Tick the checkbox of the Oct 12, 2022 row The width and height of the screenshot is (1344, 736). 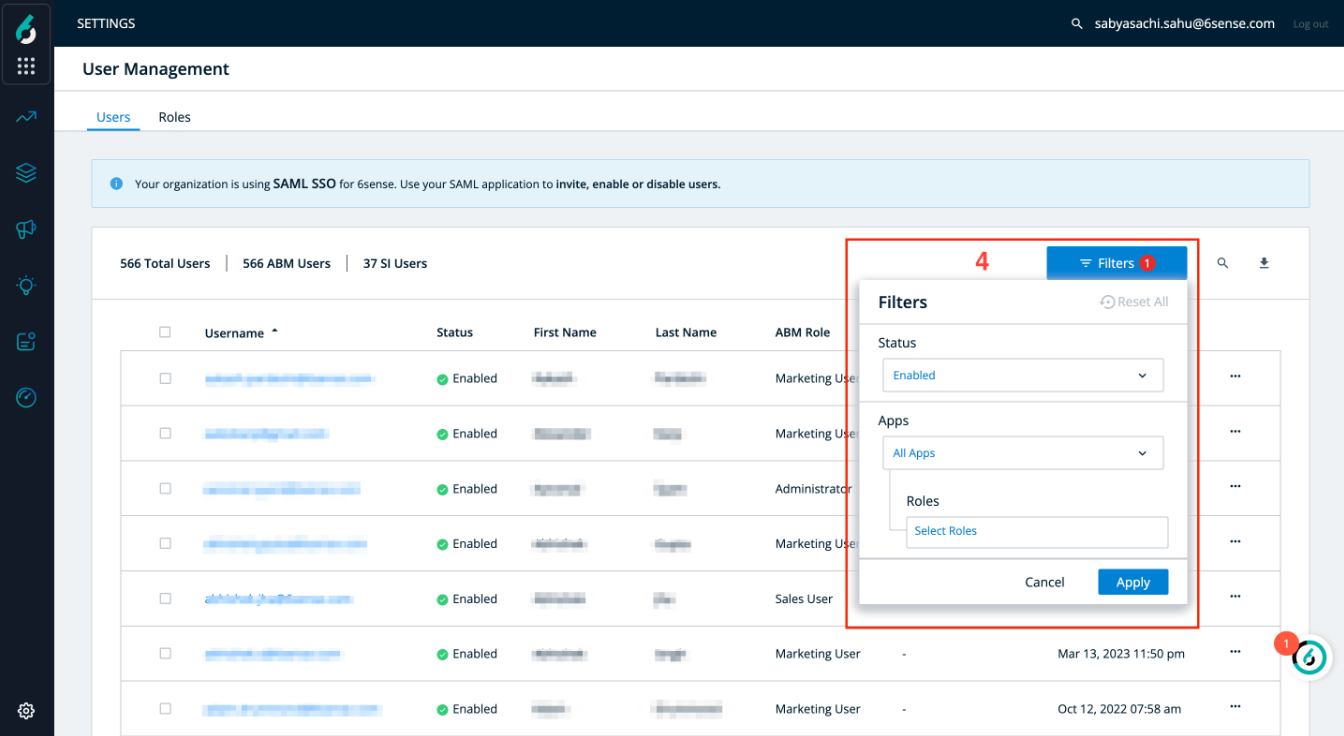click(165, 708)
